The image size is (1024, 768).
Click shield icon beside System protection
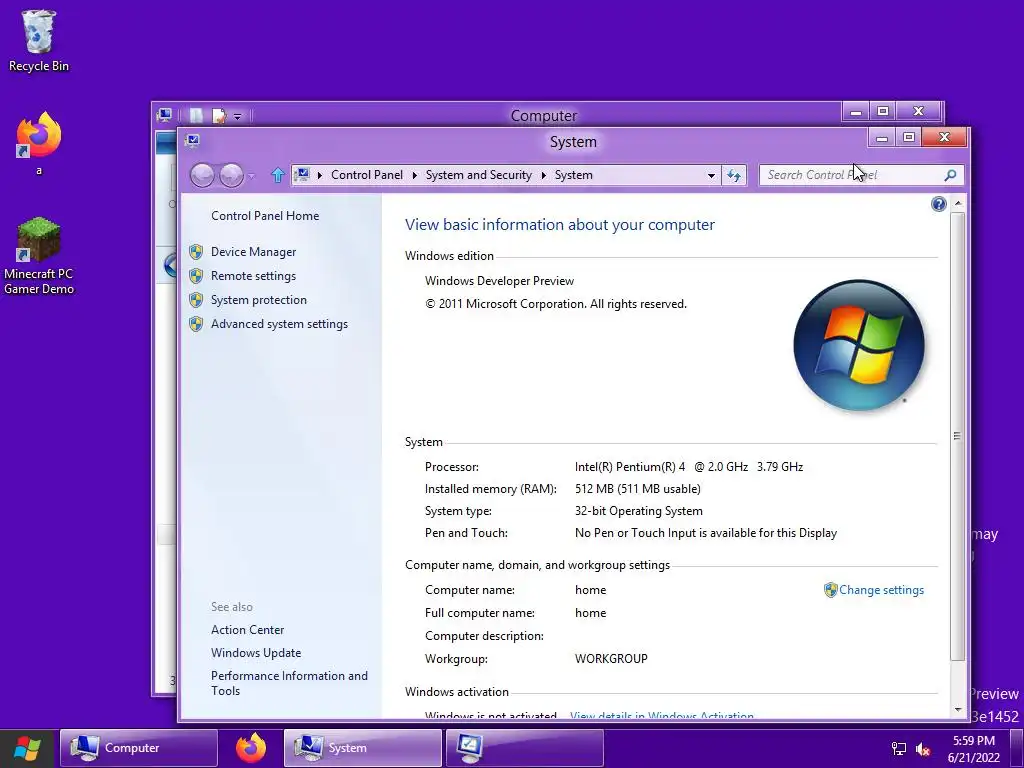(x=196, y=300)
